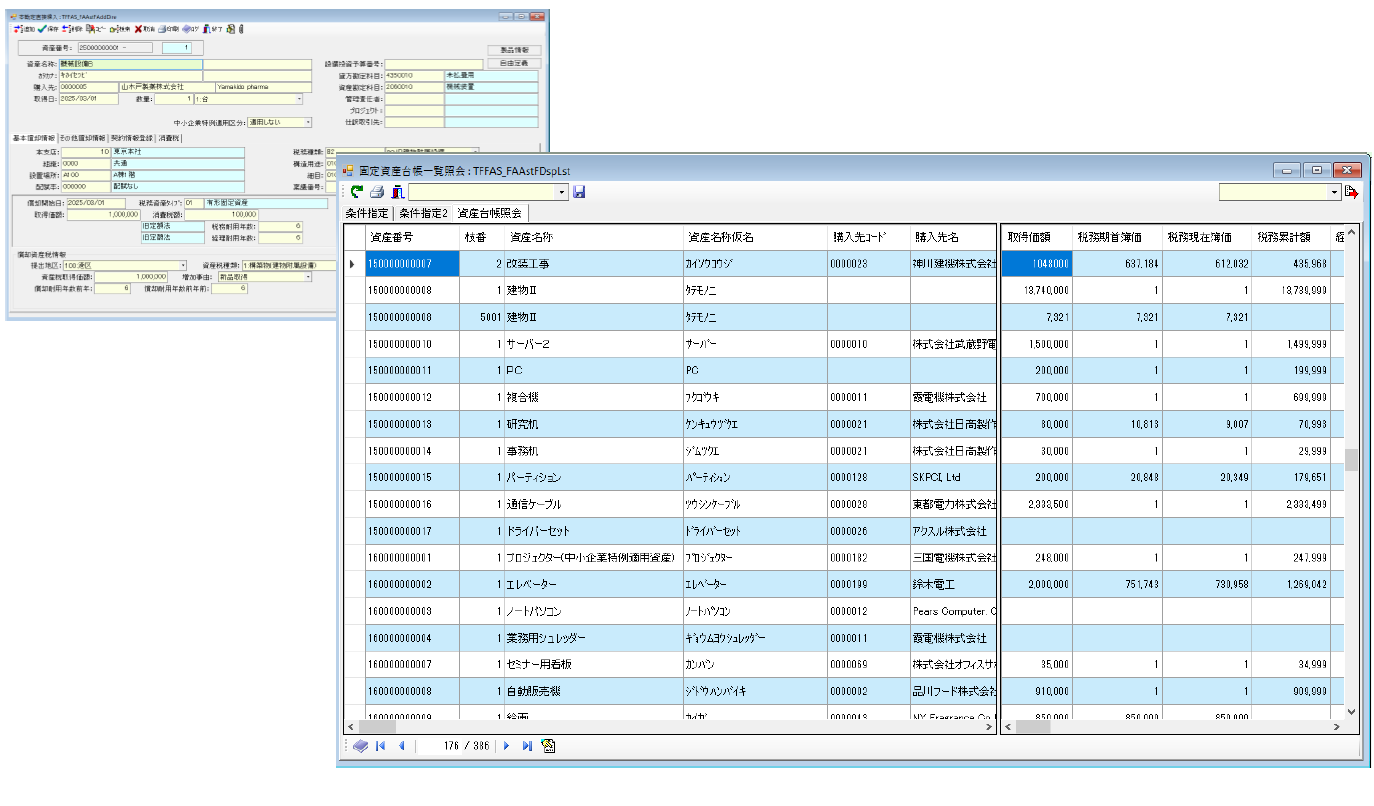Viewport: 1374px width, 806px height.
Task: Click the refresh icon in the ledger list toolbar
Action: 356,192
